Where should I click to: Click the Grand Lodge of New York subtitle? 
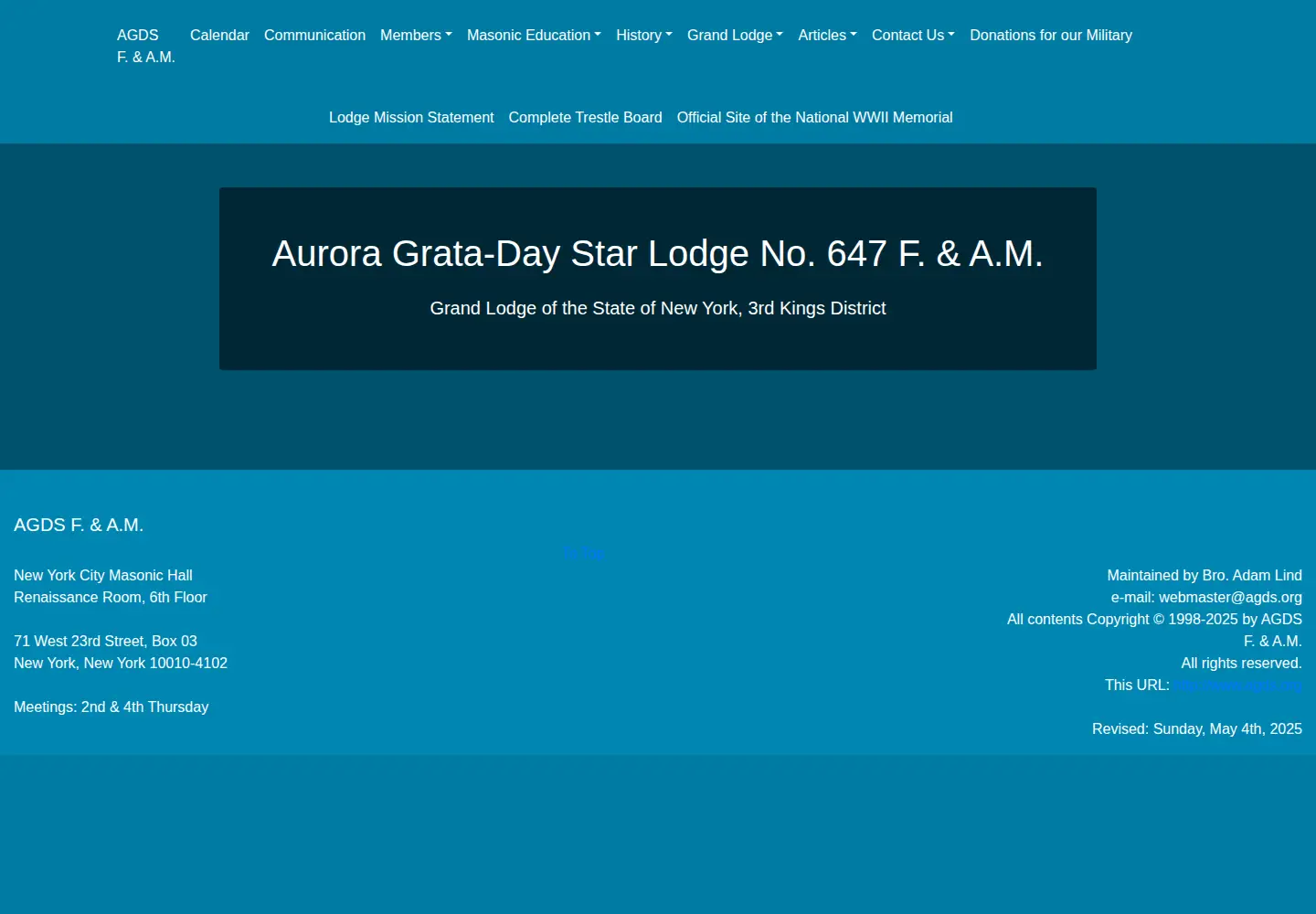click(658, 308)
